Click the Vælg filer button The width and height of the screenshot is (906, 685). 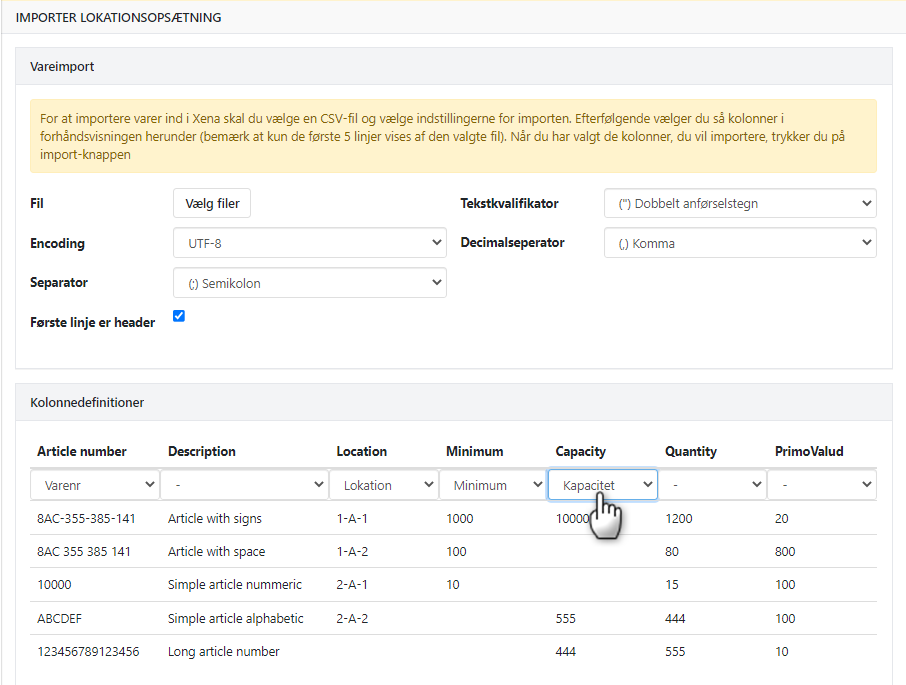(x=212, y=203)
